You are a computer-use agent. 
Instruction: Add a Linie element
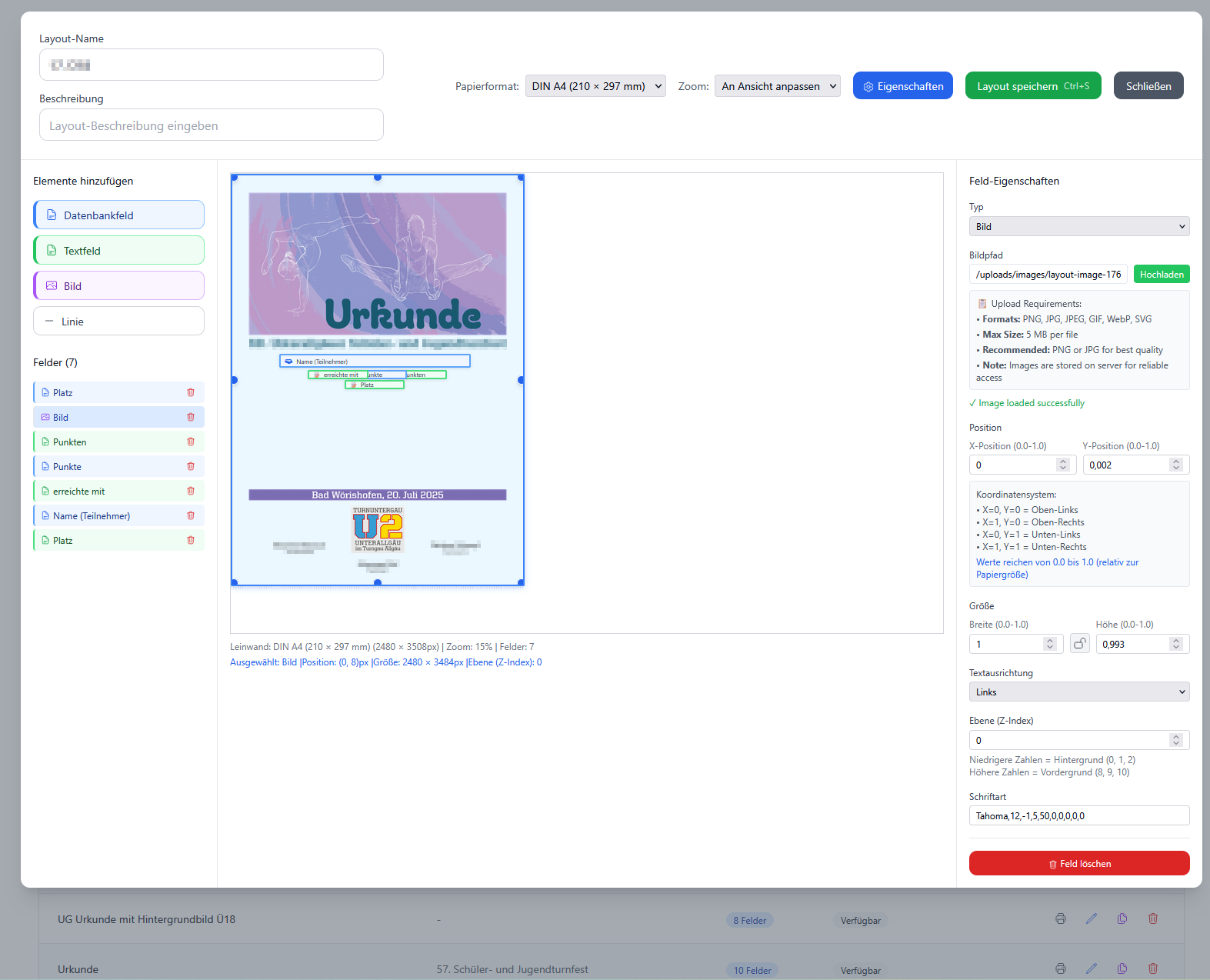[x=118, y=321]
